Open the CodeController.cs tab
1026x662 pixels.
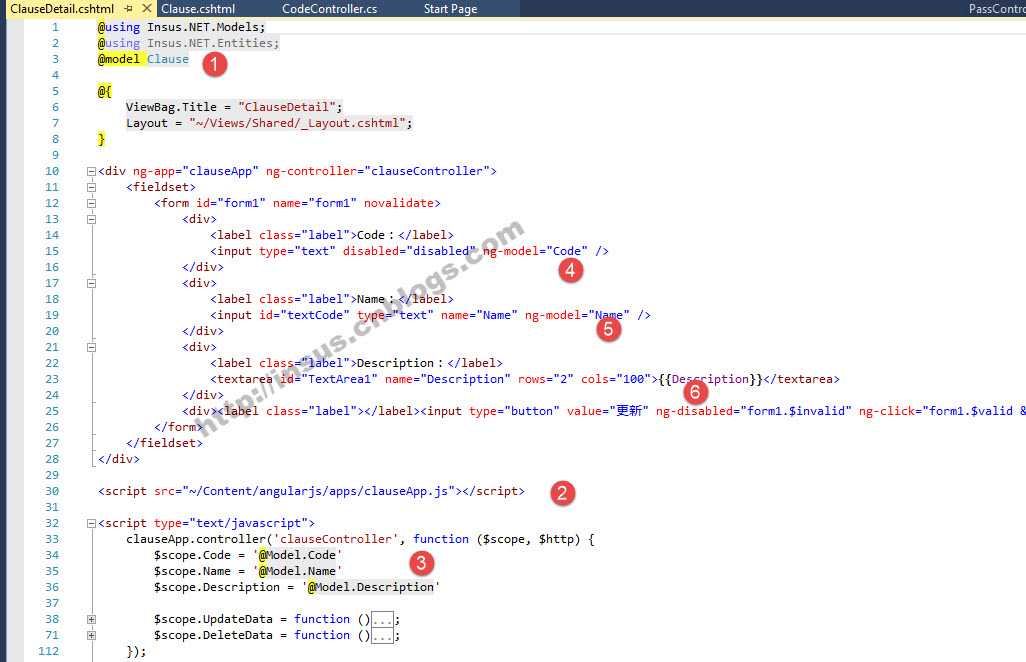click(329, 9)
